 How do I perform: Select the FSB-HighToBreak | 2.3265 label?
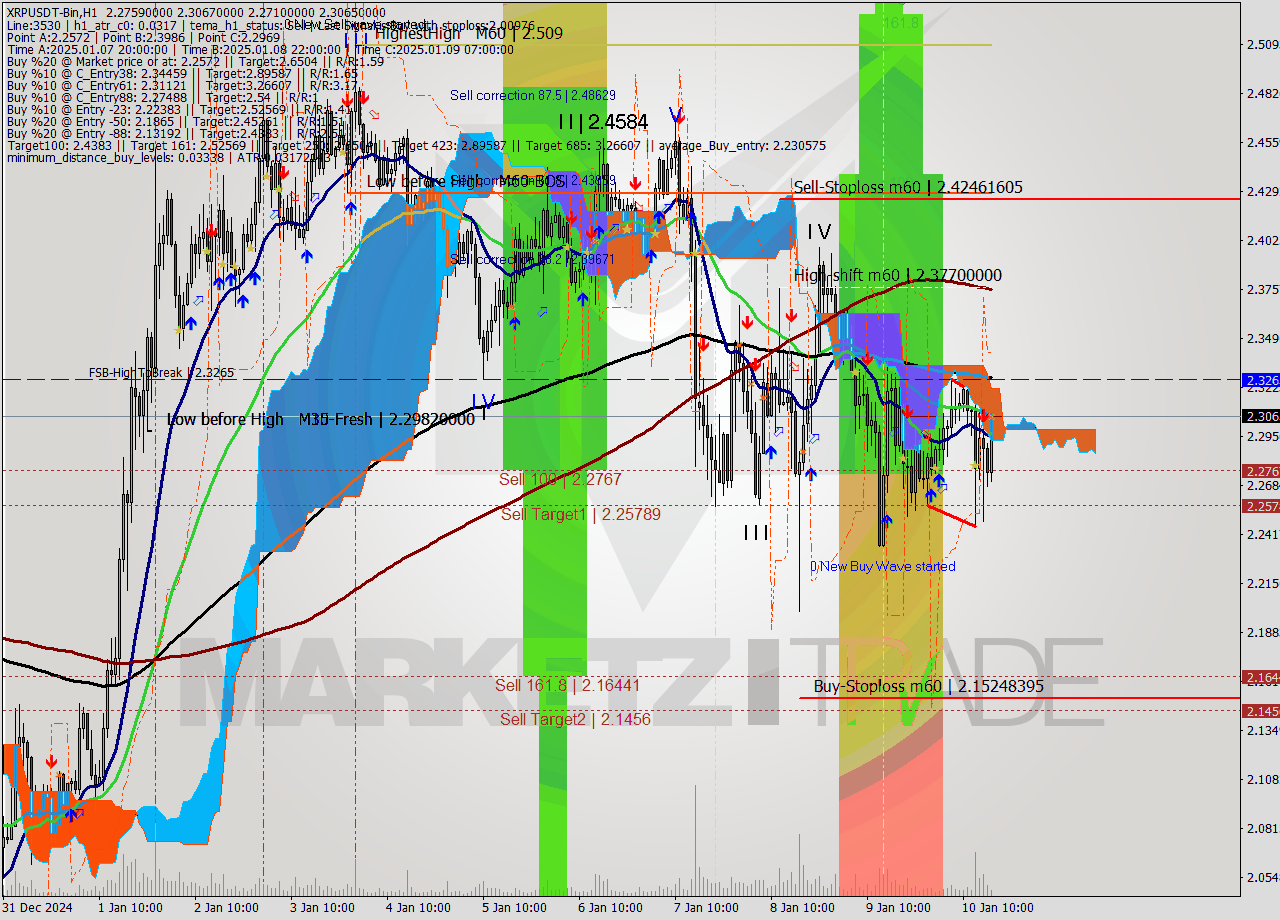161,372
